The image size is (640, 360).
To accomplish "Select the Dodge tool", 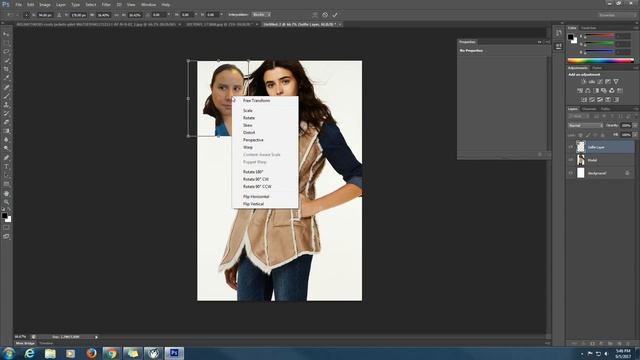I will coord(6,149).
